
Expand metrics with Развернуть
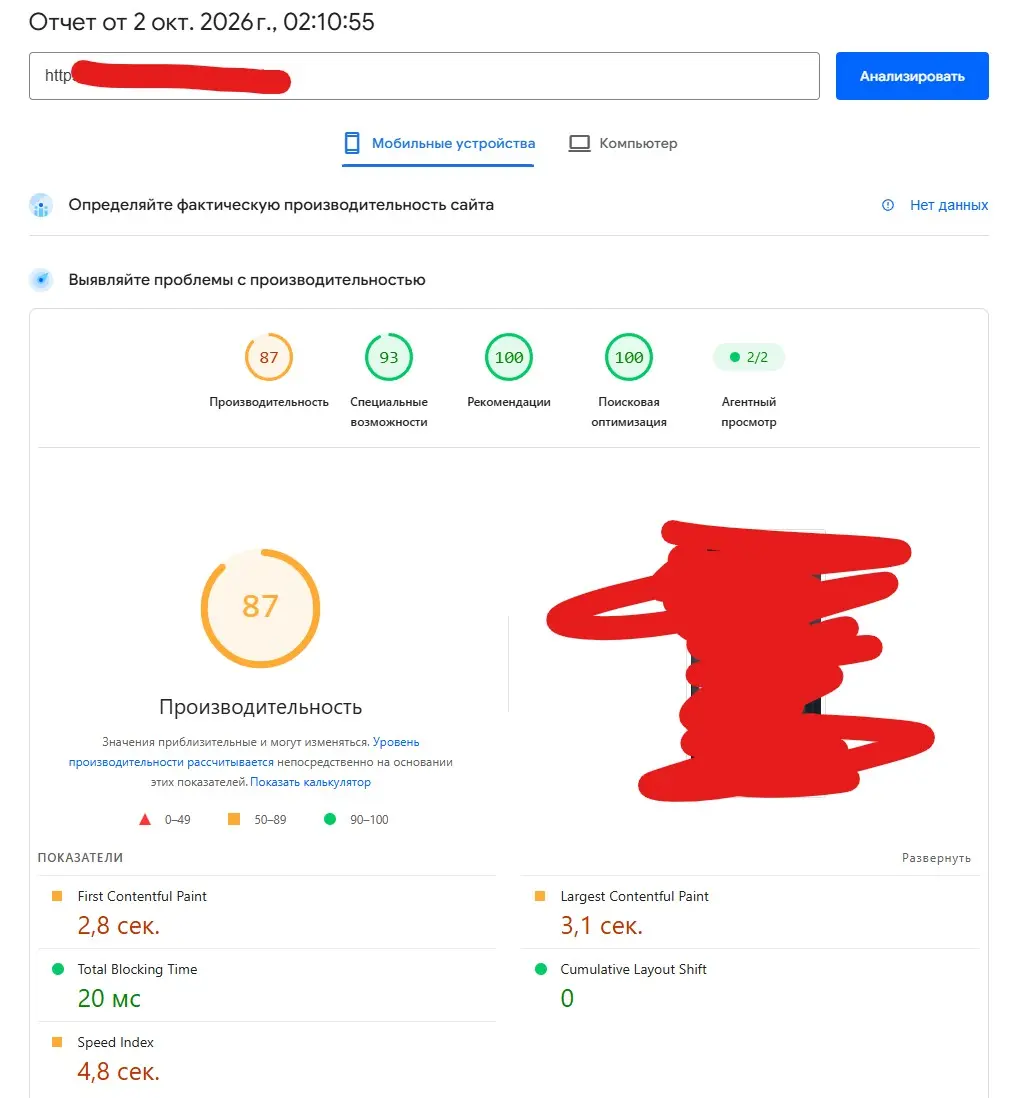[x=936, y=858]
